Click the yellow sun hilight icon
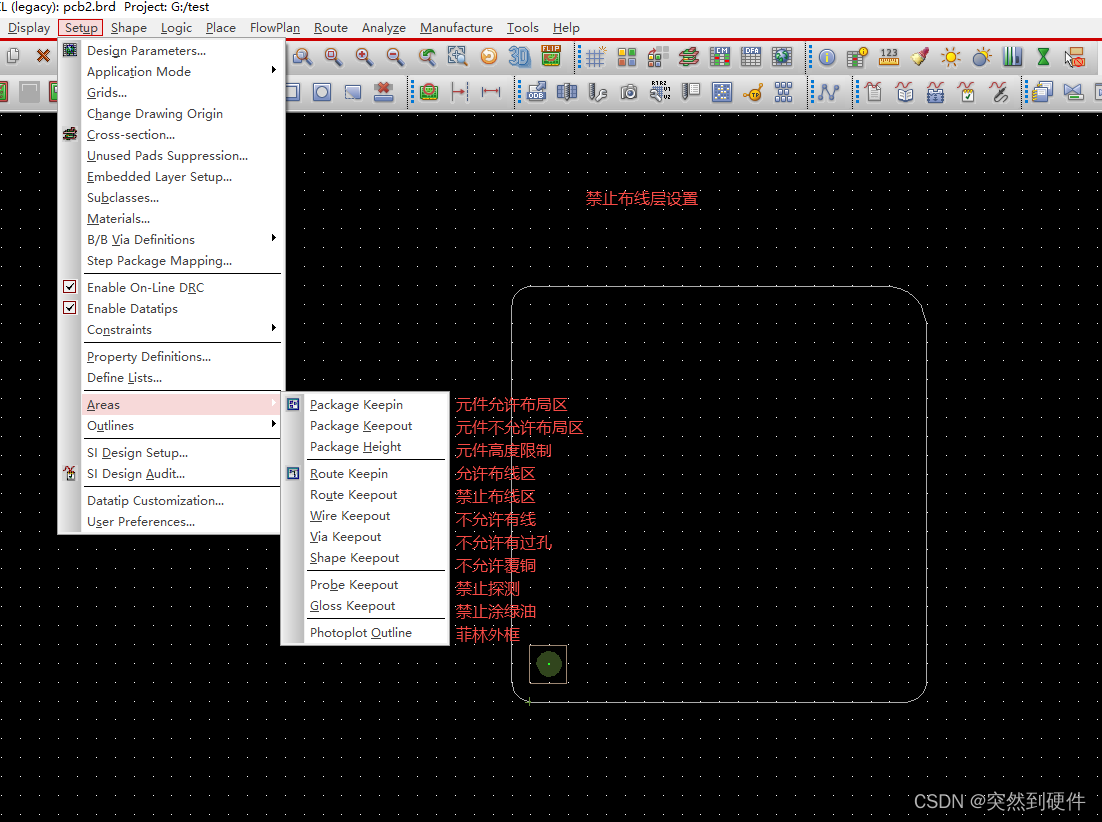The width and height of the screenshot is (1102, 822). point(950,57)
